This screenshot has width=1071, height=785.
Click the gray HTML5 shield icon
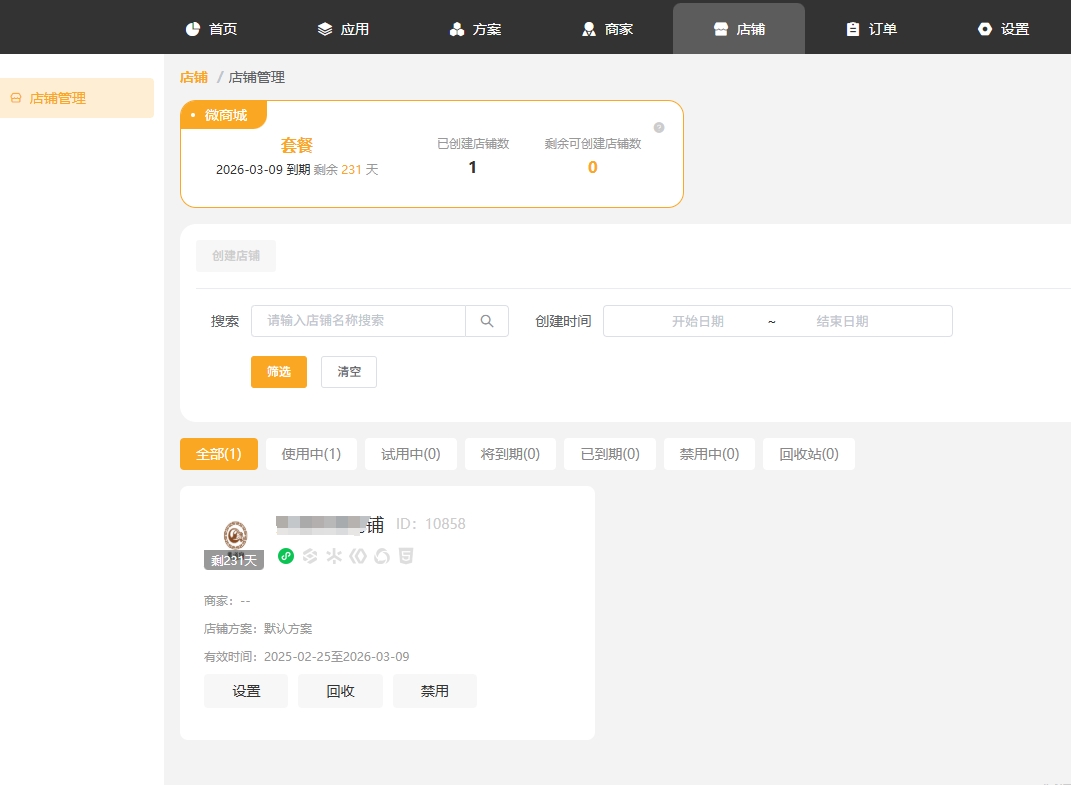tap(406, 556)
